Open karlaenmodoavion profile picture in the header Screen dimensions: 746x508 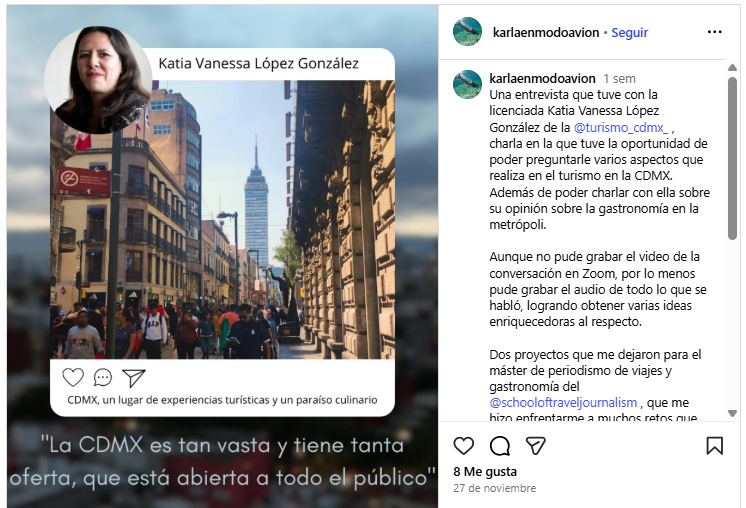[468, 32]
